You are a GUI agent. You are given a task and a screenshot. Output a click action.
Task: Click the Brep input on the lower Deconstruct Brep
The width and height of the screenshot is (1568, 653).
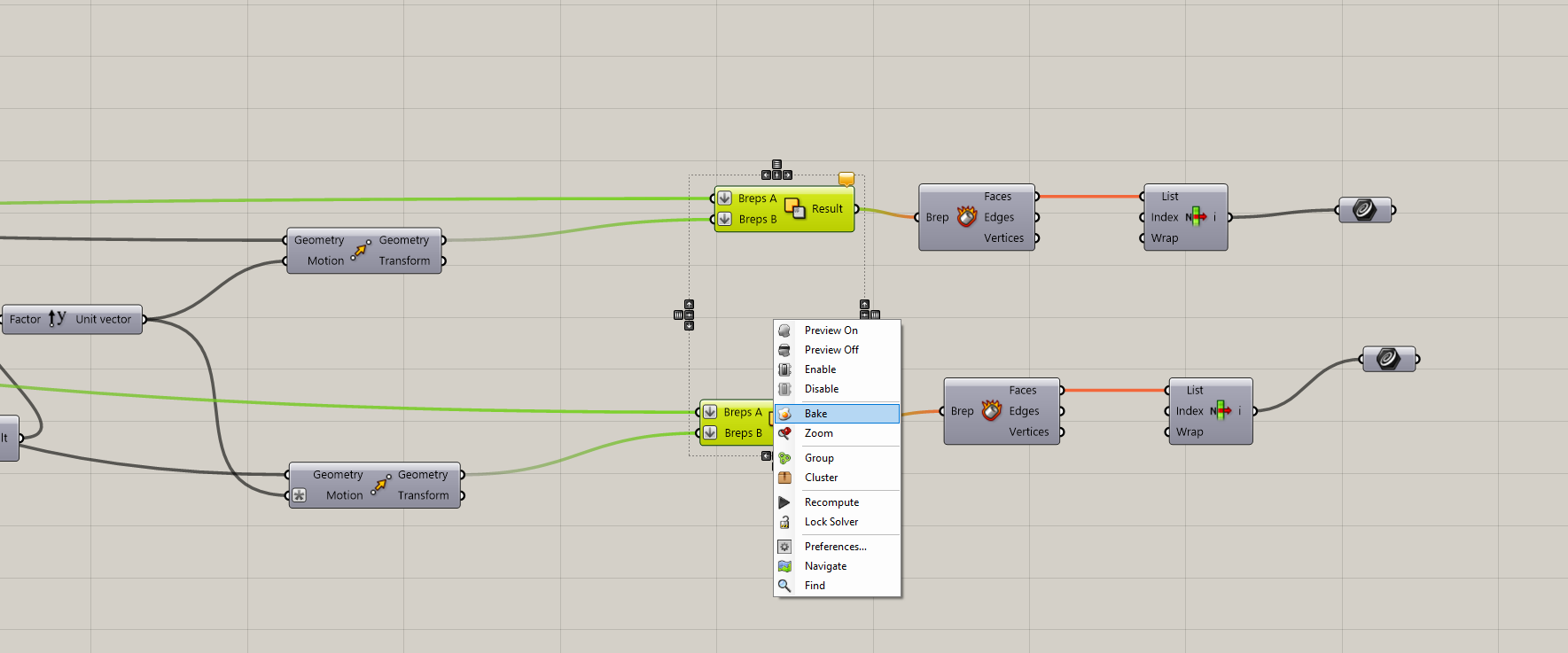pos(962,411)
